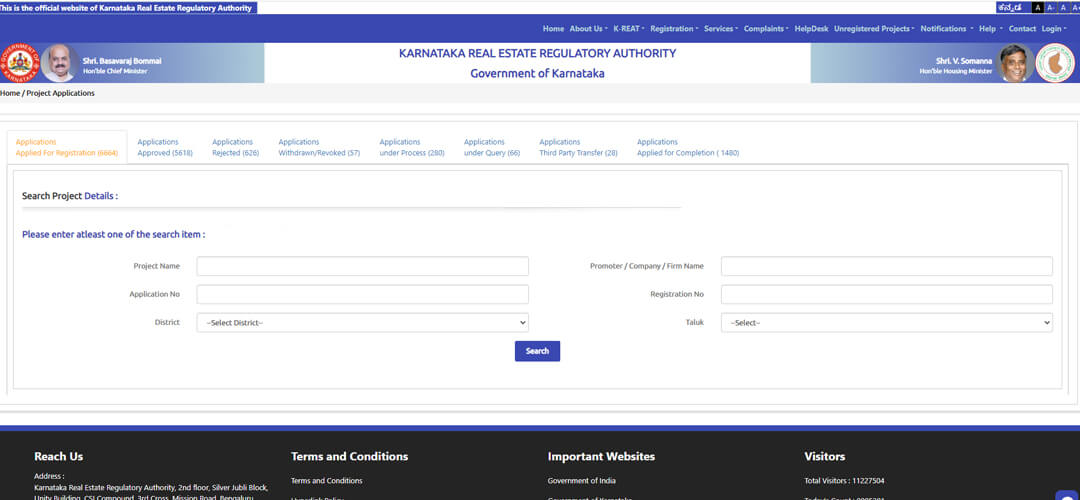Switch to Applications Withdrawn/Revoked tab
The height and width of the screenshot is (500, 1080).
tap(319, 147)
